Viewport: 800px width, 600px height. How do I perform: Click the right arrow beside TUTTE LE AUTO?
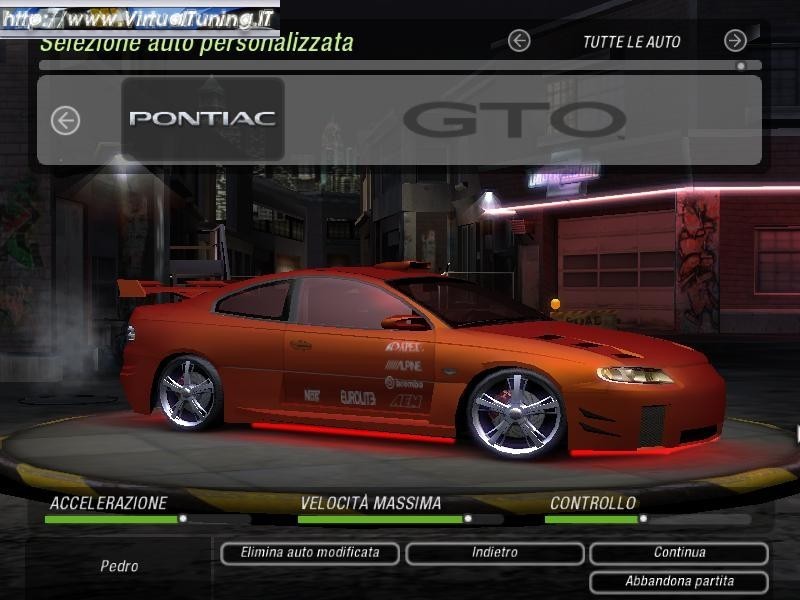[x=735, y=41]
